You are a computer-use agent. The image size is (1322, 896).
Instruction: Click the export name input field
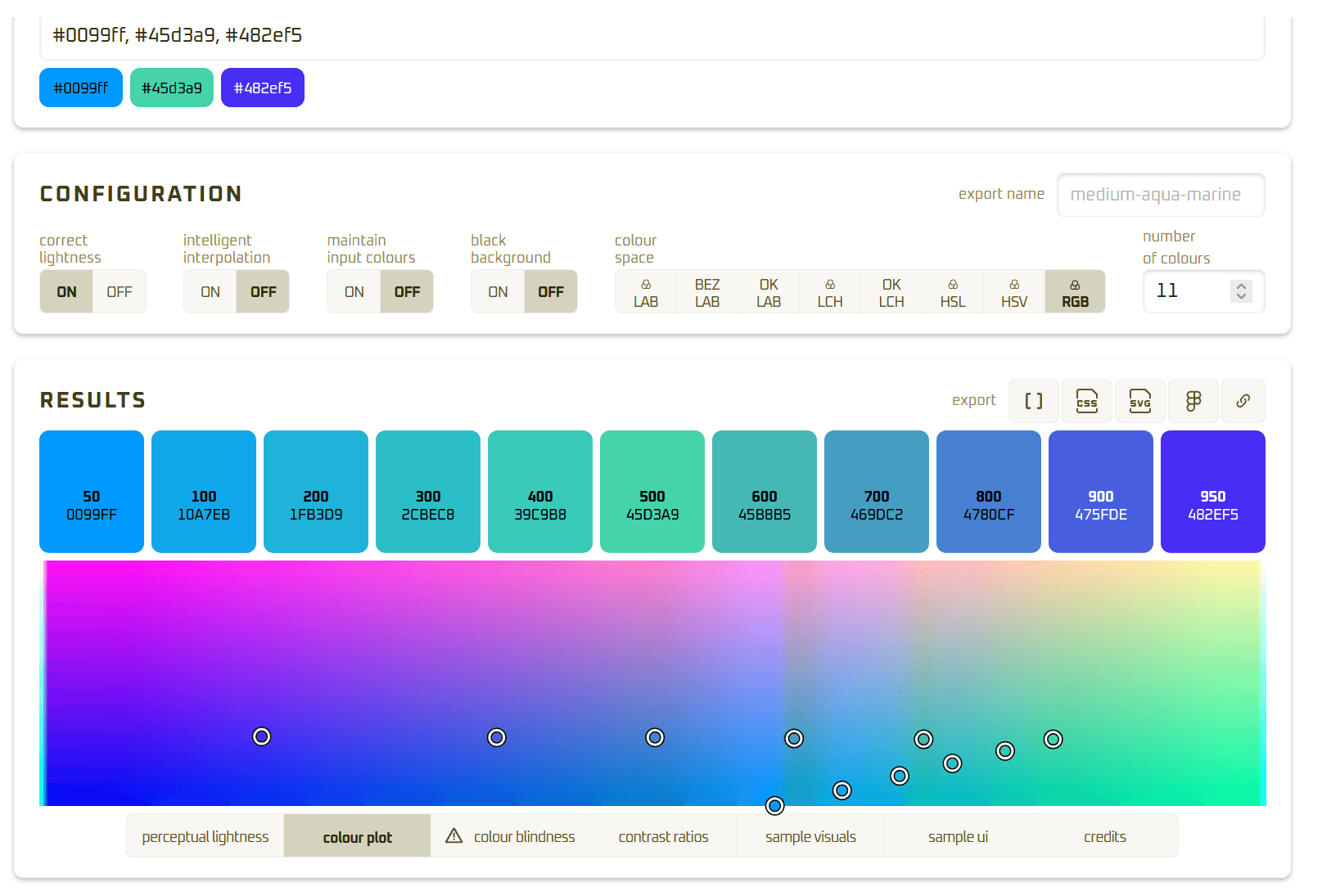1160,195
